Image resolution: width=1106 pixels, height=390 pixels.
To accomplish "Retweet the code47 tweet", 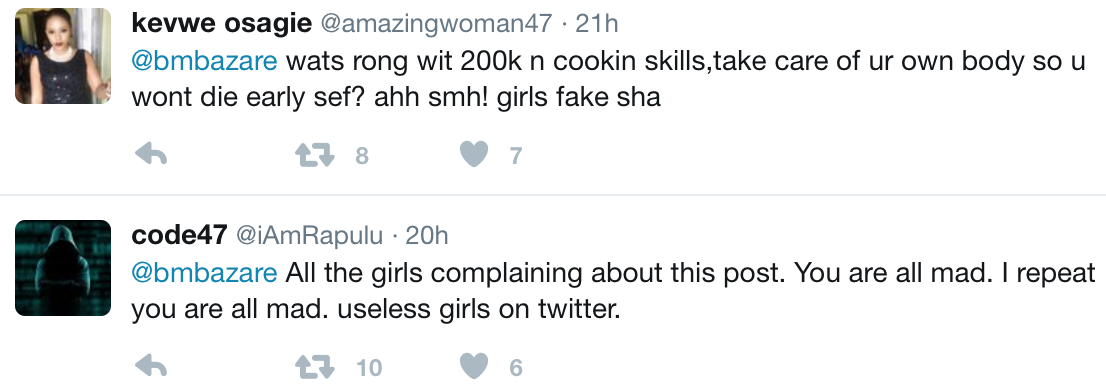I will (x=314, y=367).
